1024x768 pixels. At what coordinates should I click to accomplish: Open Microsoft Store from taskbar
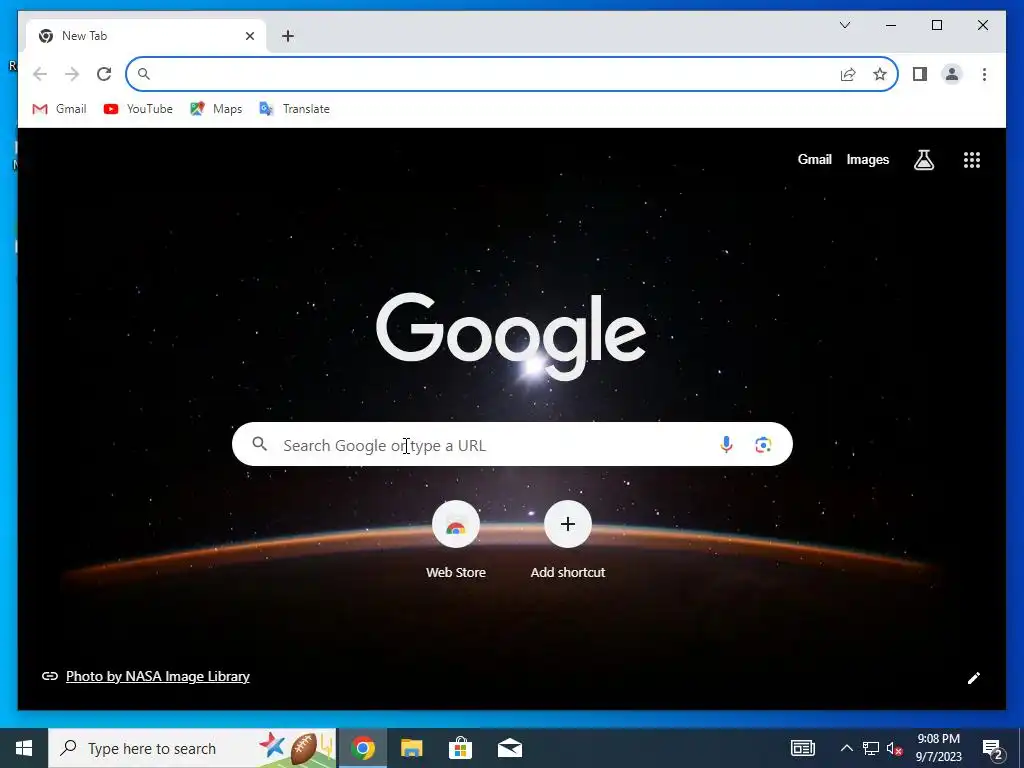point(460,748)
